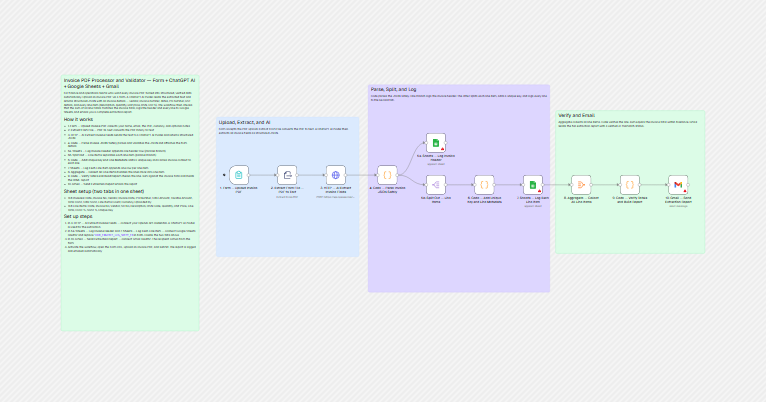Click the Gmail node's red warning triangle
This screenshot has height=402, width=766.
tap(685, 191)
